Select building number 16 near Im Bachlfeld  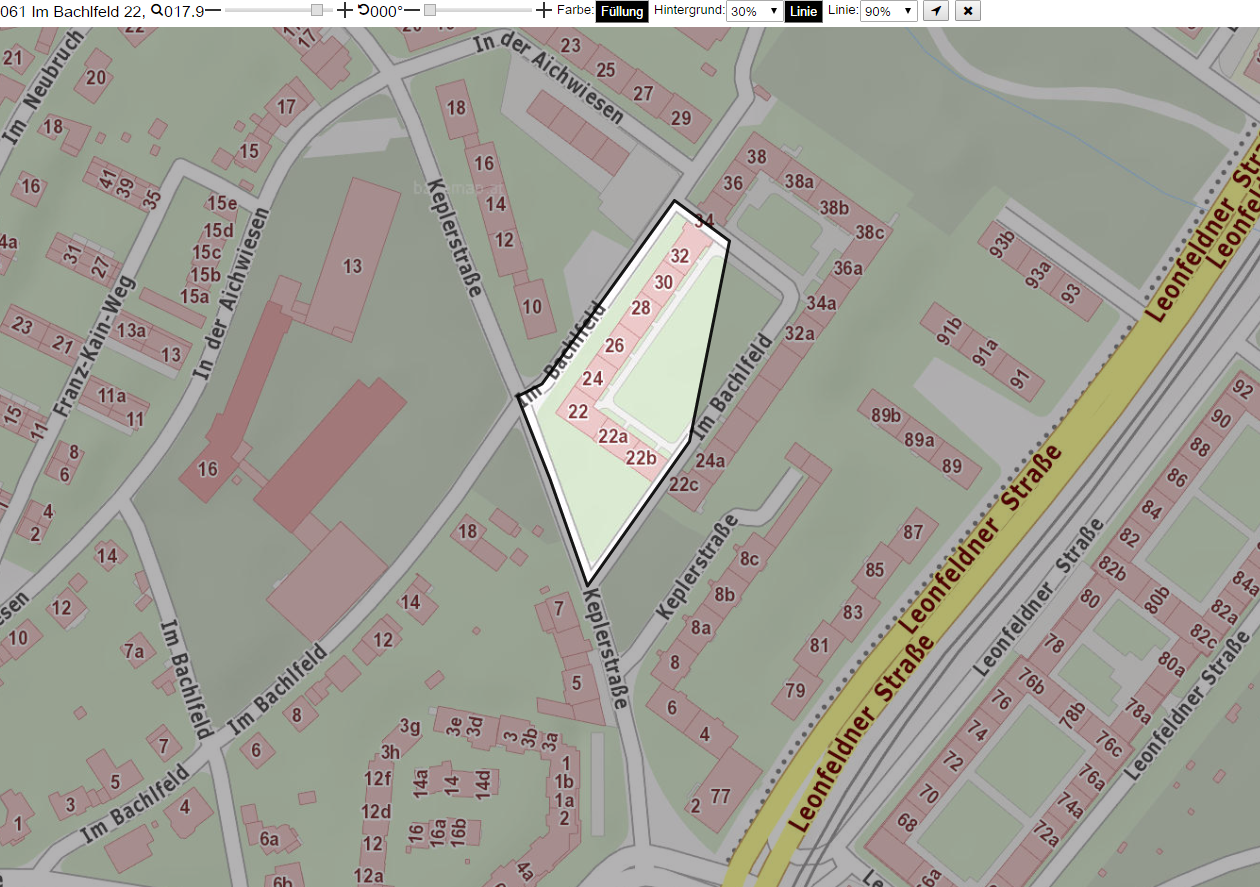tap(208, 468)
